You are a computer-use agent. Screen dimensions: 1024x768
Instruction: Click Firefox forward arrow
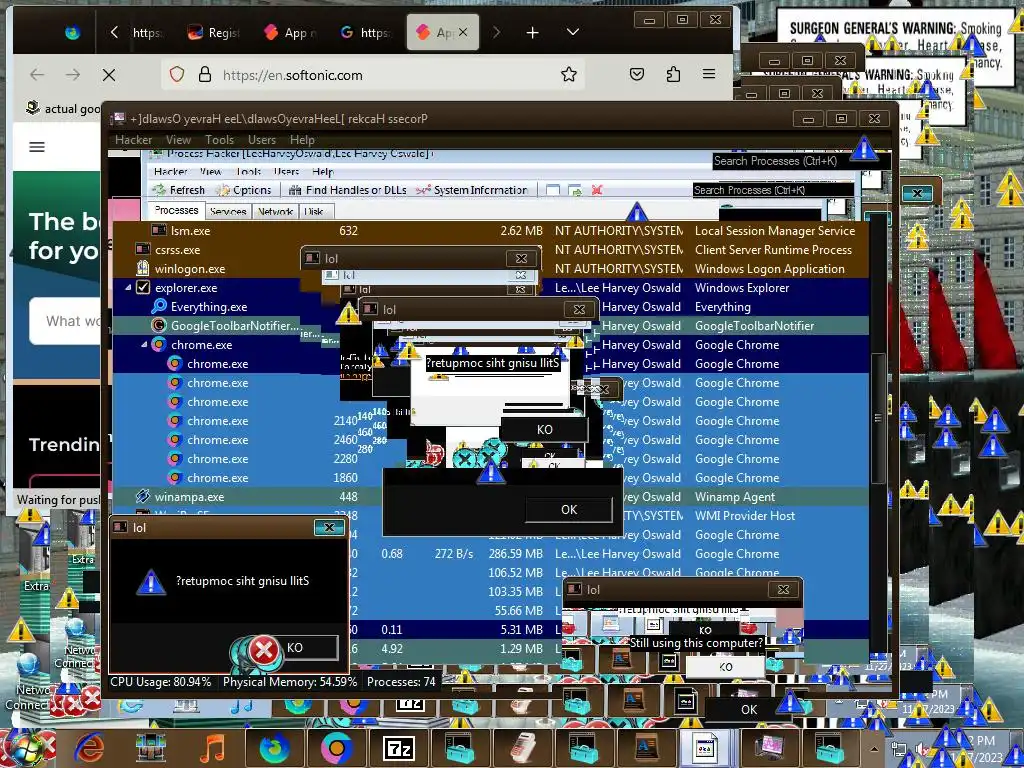[x=72, y=74]
